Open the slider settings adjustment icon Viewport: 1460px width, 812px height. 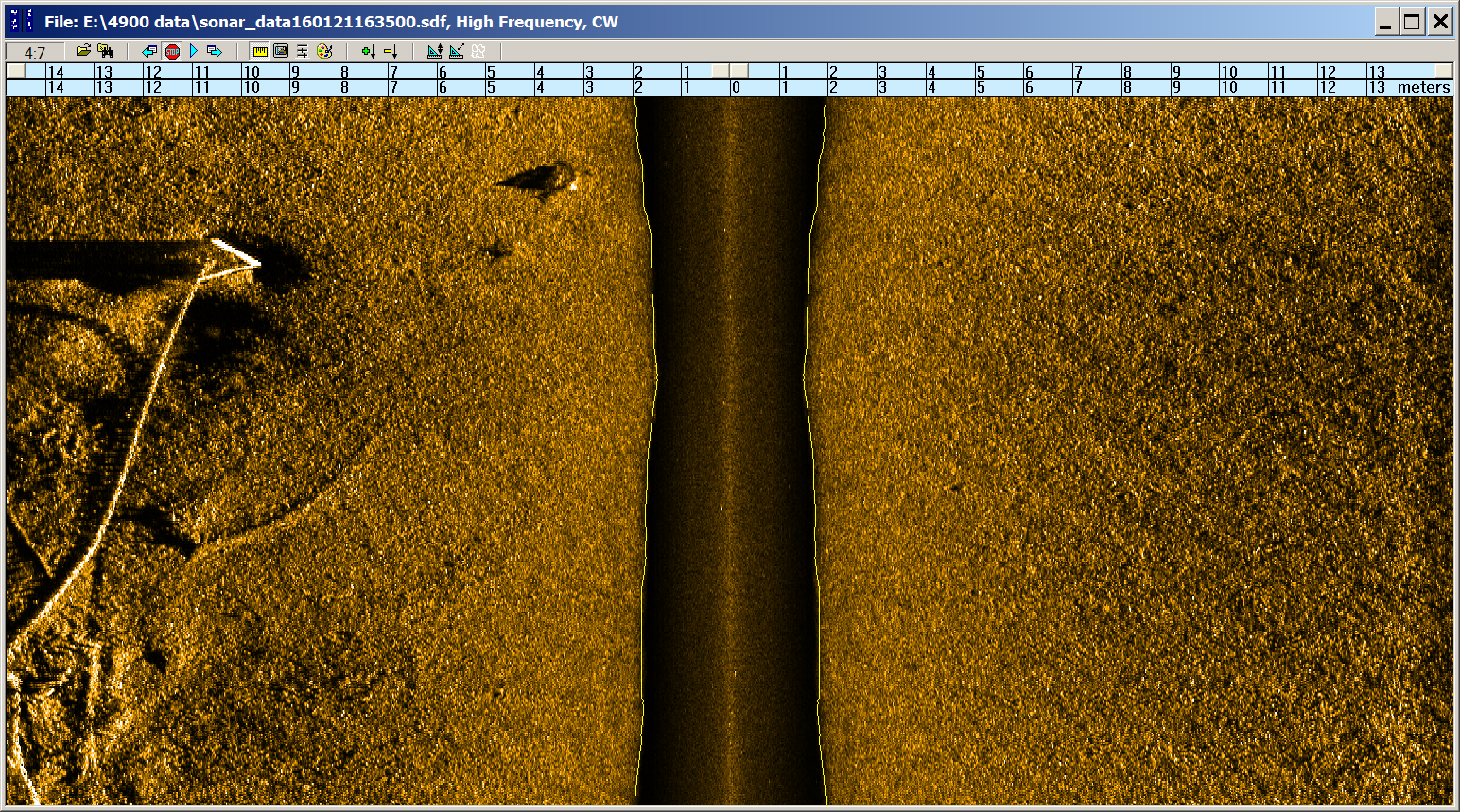point(303,51)
